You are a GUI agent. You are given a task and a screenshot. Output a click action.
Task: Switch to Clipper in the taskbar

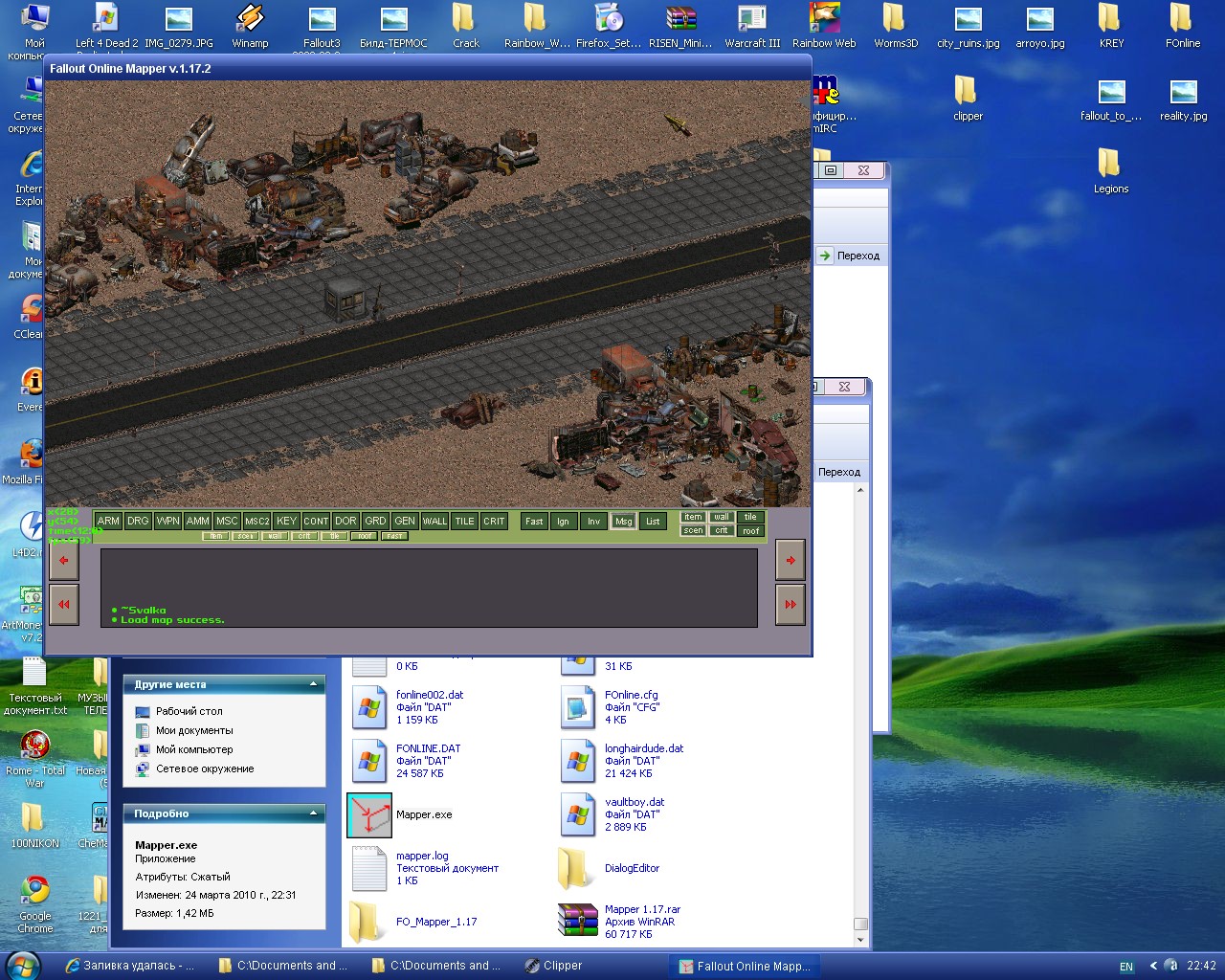[x=553, y=966]
